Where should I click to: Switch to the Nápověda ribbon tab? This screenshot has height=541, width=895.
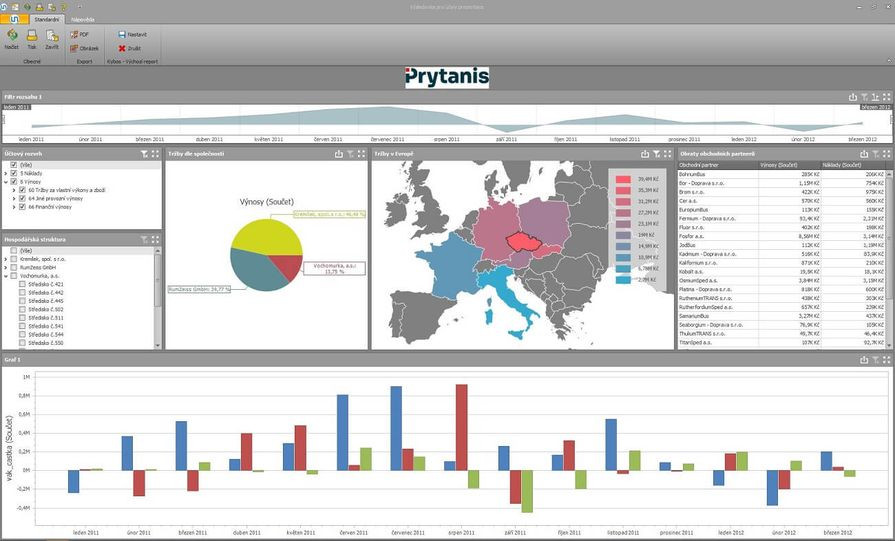pos(82,19)
